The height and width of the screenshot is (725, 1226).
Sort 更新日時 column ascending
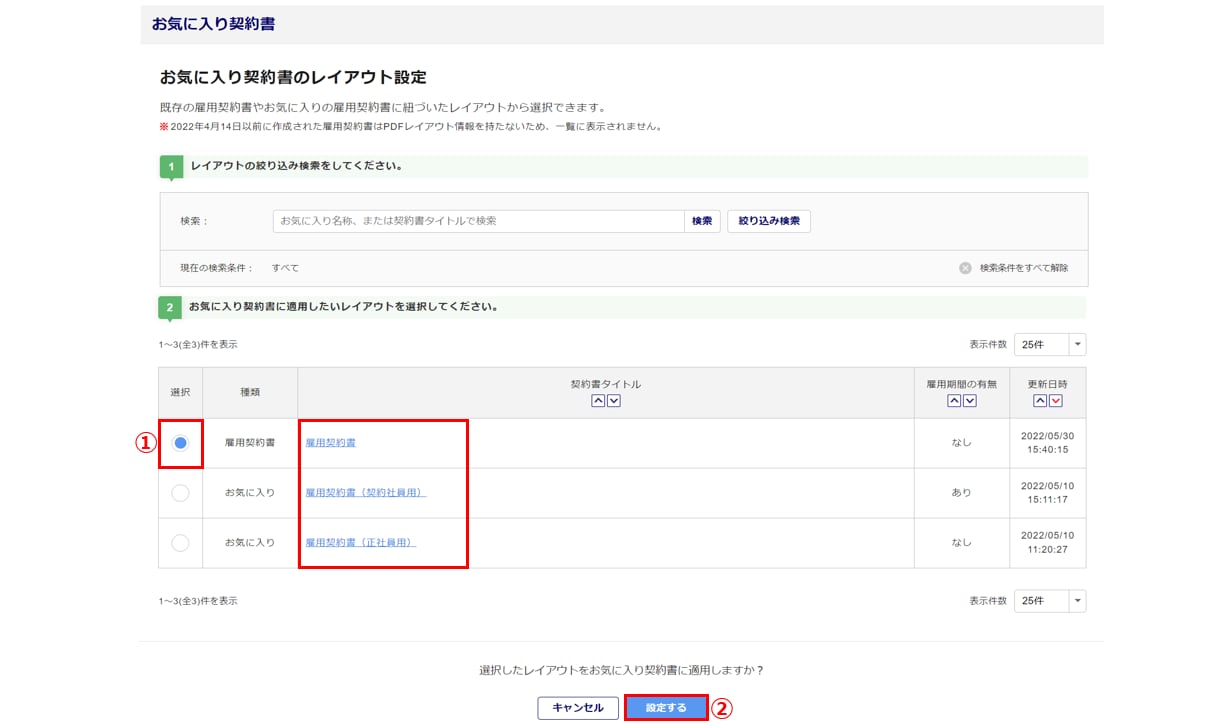point(1040,401)
